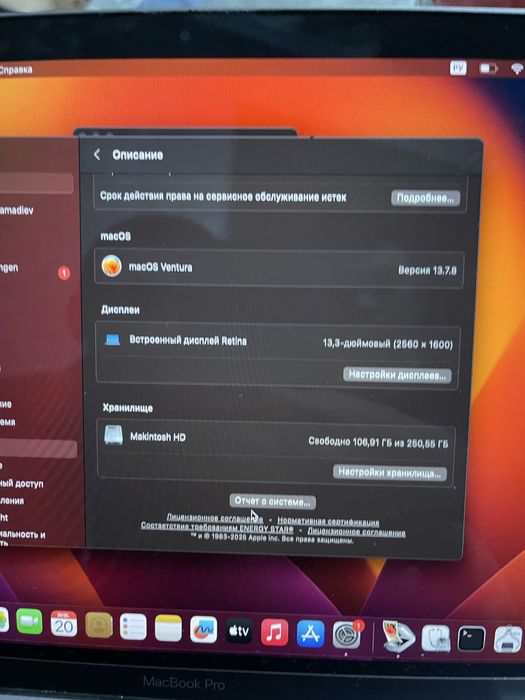Image resolution: width=525 pixels, height=700 pixels.
Task: Click the sidebar search field
Action: pyautogui.click(x=37, y=183)
